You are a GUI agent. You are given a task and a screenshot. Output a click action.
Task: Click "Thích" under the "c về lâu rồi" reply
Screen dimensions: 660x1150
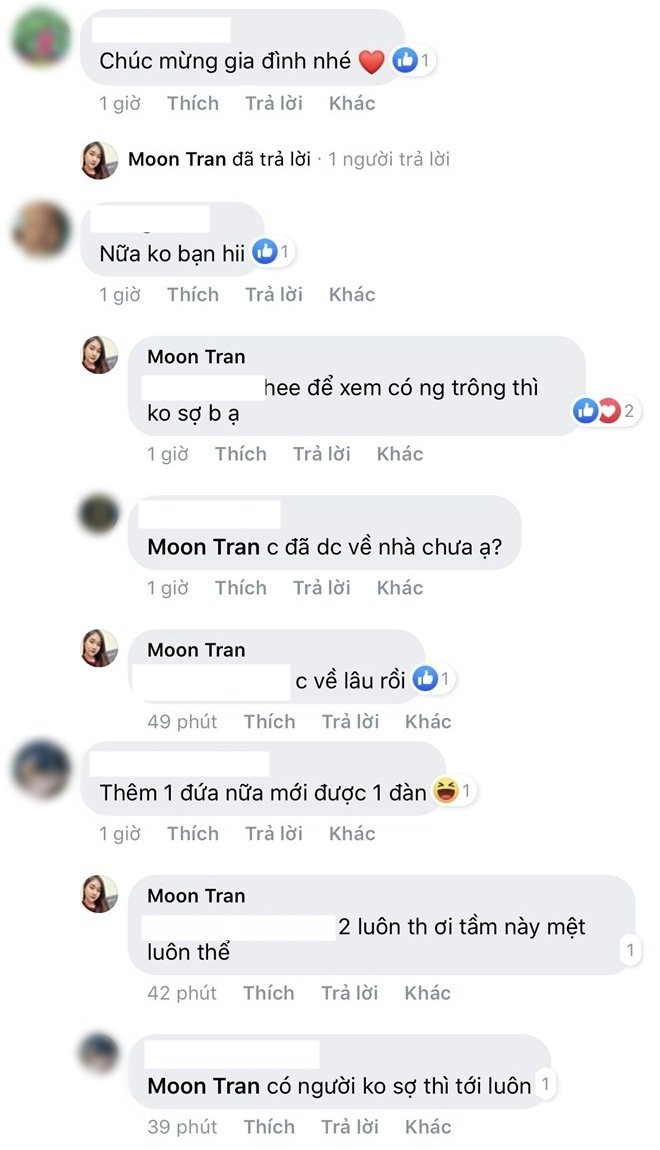[x=269, y=721]
